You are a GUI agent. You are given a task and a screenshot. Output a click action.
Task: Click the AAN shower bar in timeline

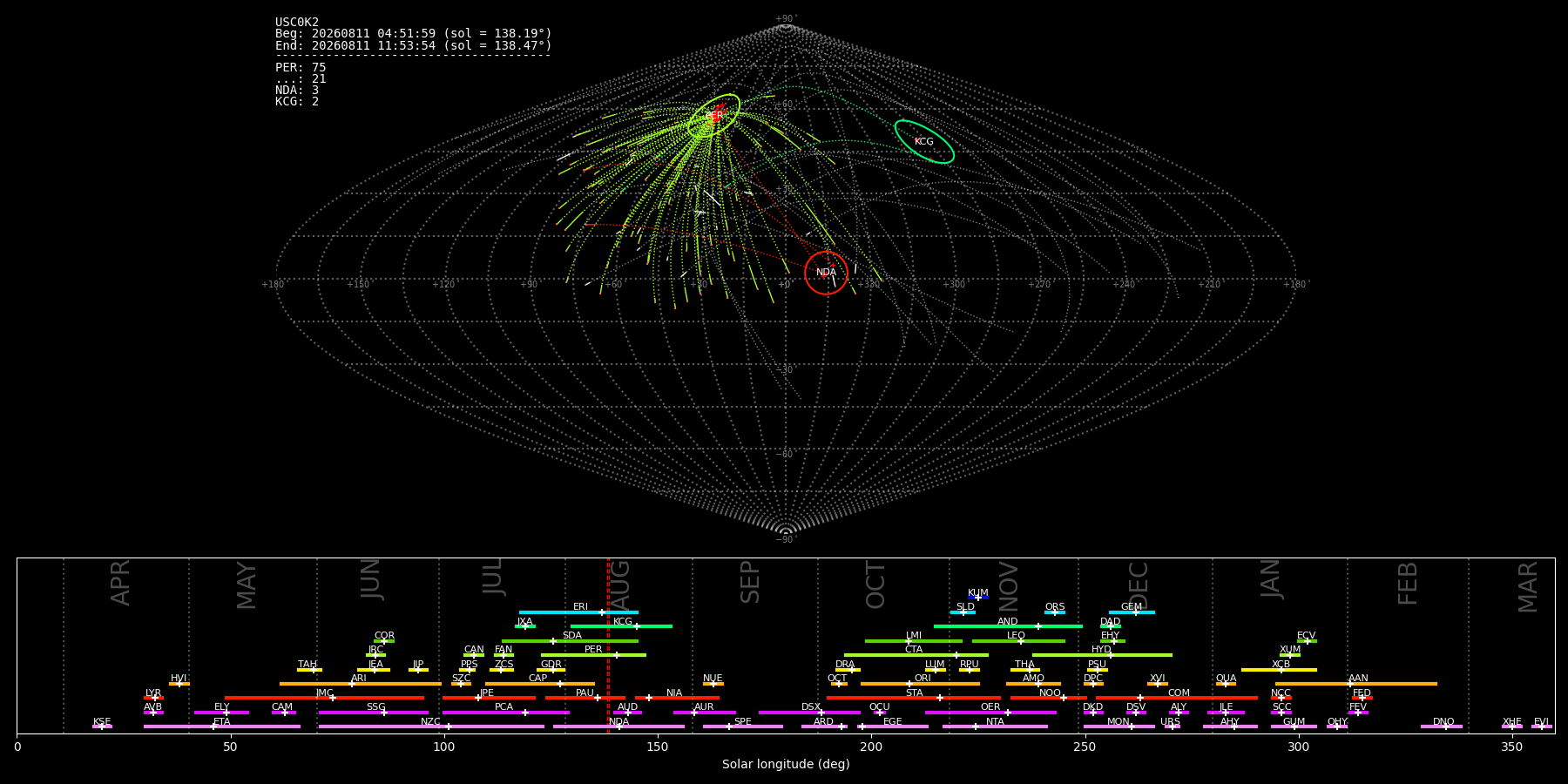(1356, 684)
